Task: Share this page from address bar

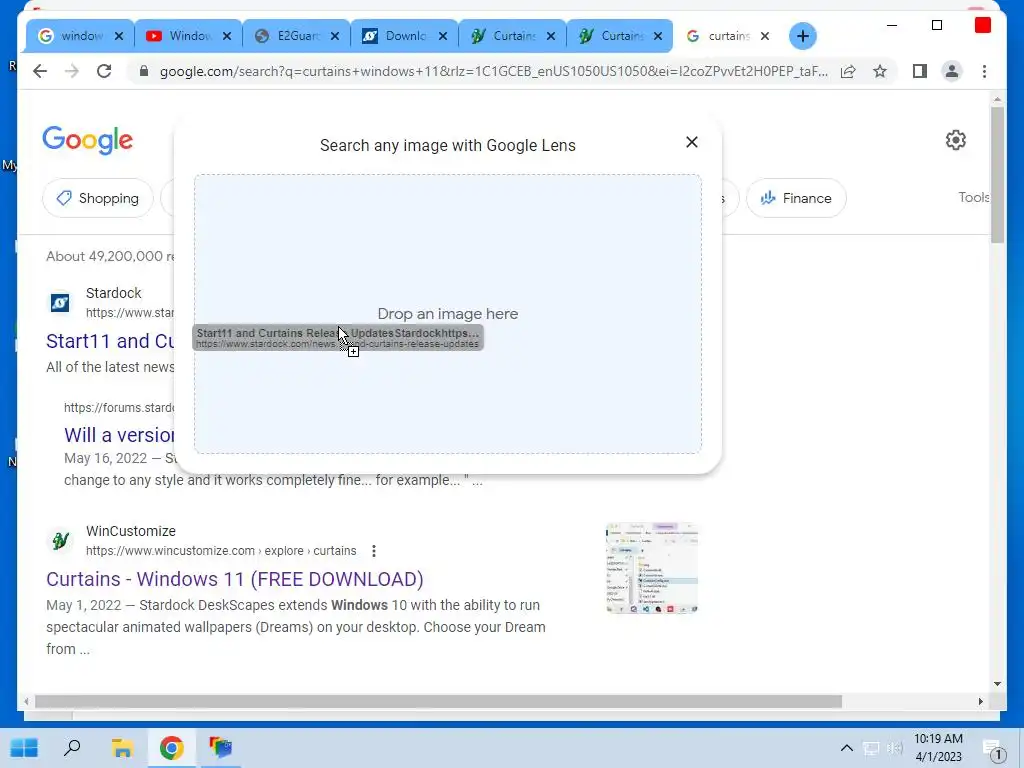Action: [x=848, y=71]
